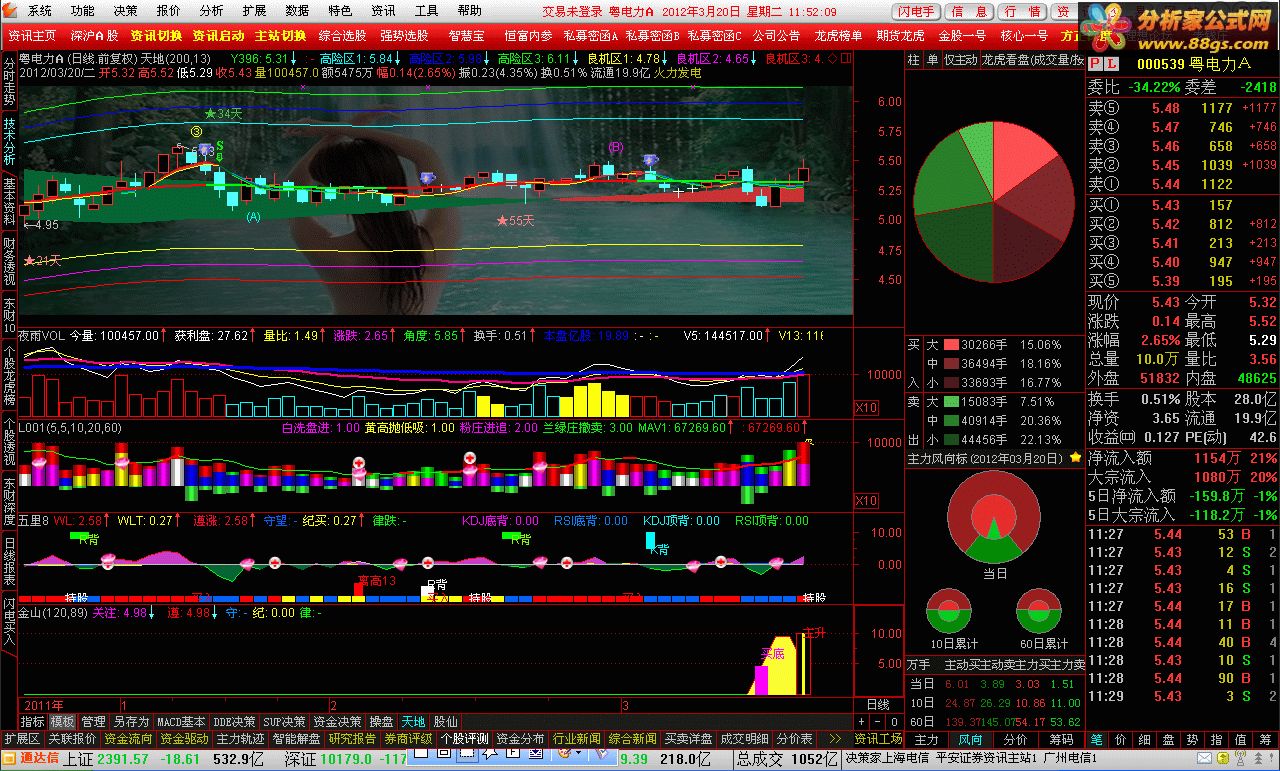This screenshot has height=771, width=1280.
Task: Select the 筹码 tab under flow panel
Action: pos(1061,739)
